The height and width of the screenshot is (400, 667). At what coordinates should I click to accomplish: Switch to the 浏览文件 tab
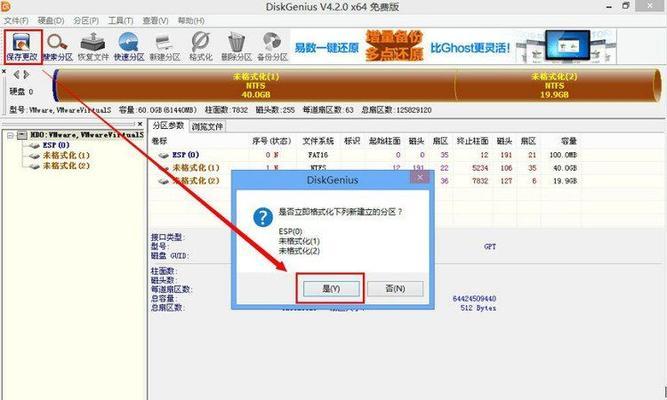207,126
